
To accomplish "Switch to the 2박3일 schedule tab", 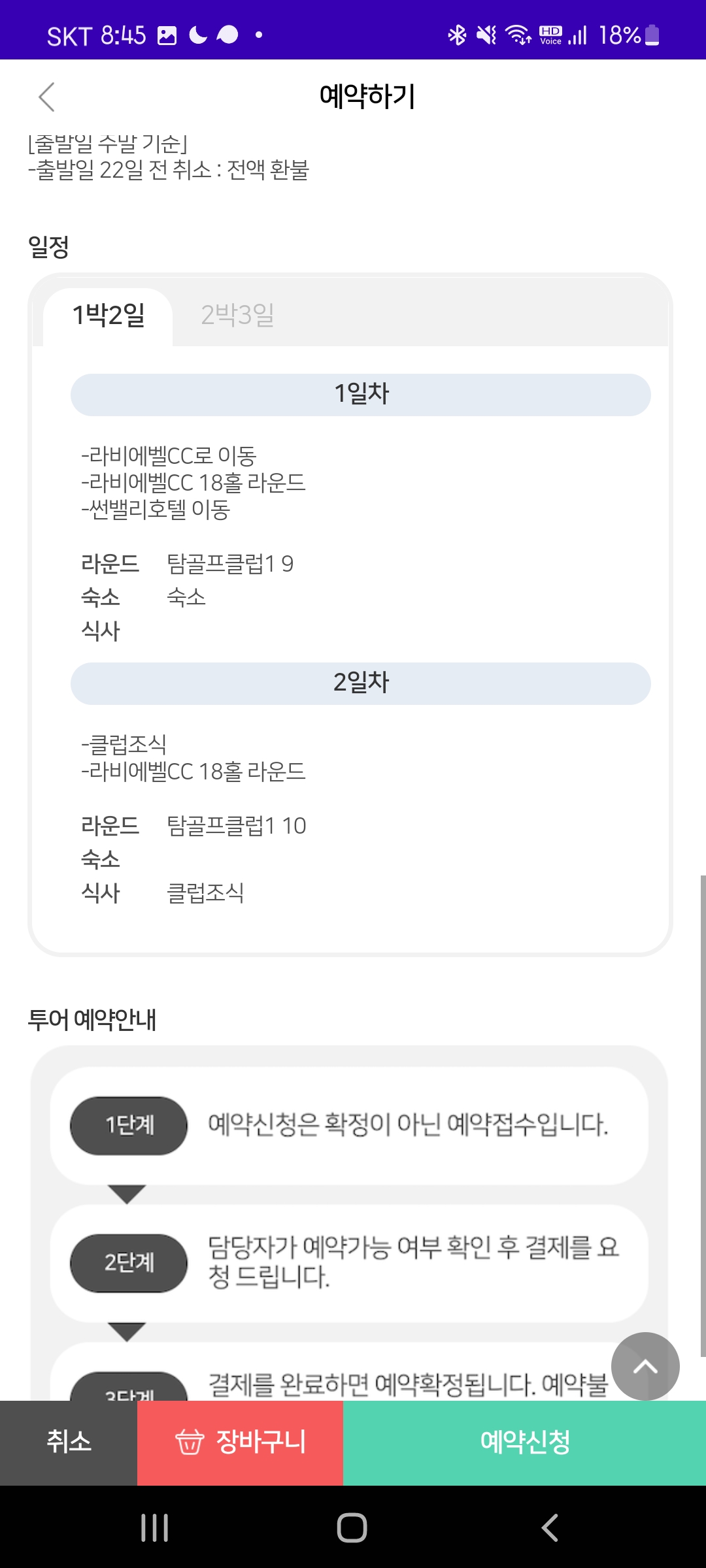I will click(237, 316).
